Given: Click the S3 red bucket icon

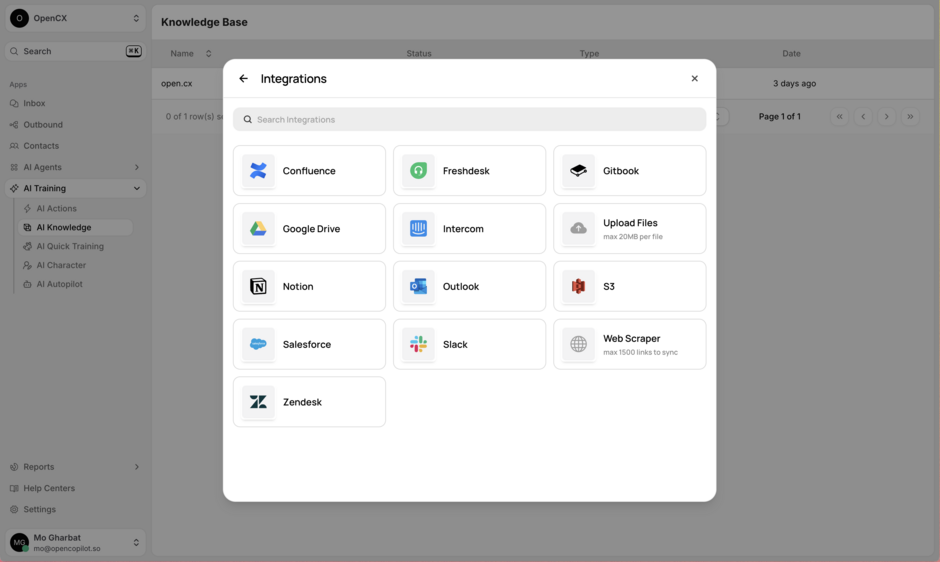Looking at the screenshot, I should tap(579, 287).
